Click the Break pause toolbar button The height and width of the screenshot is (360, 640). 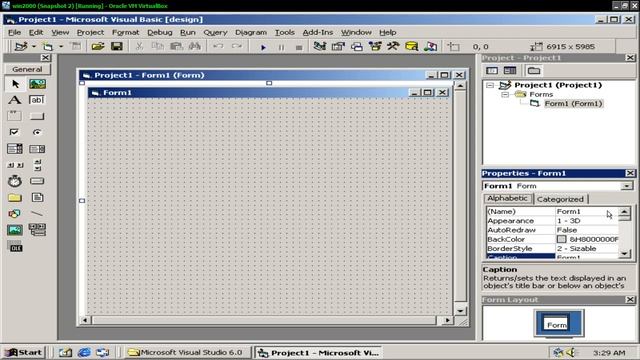[x=281, y=47]
